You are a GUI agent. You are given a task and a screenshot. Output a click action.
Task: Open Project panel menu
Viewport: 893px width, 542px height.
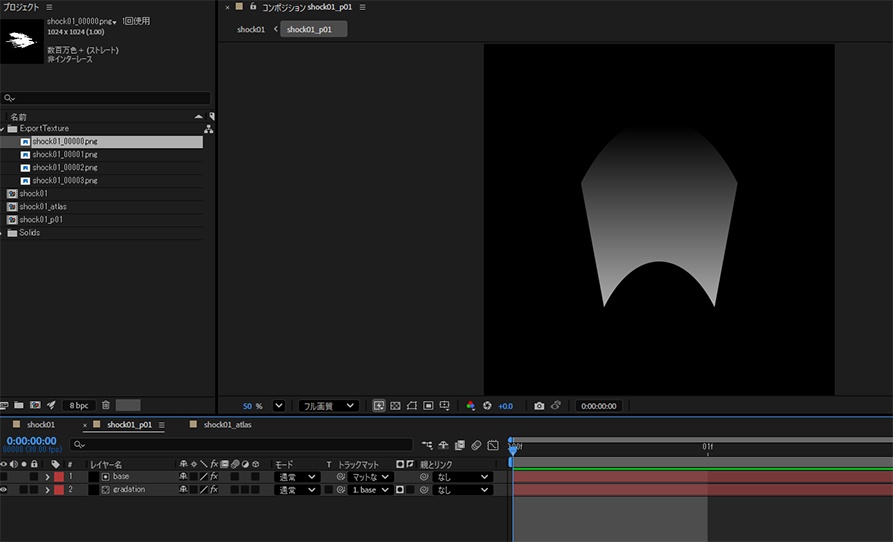pyautogui.click(x=50, y=7)
